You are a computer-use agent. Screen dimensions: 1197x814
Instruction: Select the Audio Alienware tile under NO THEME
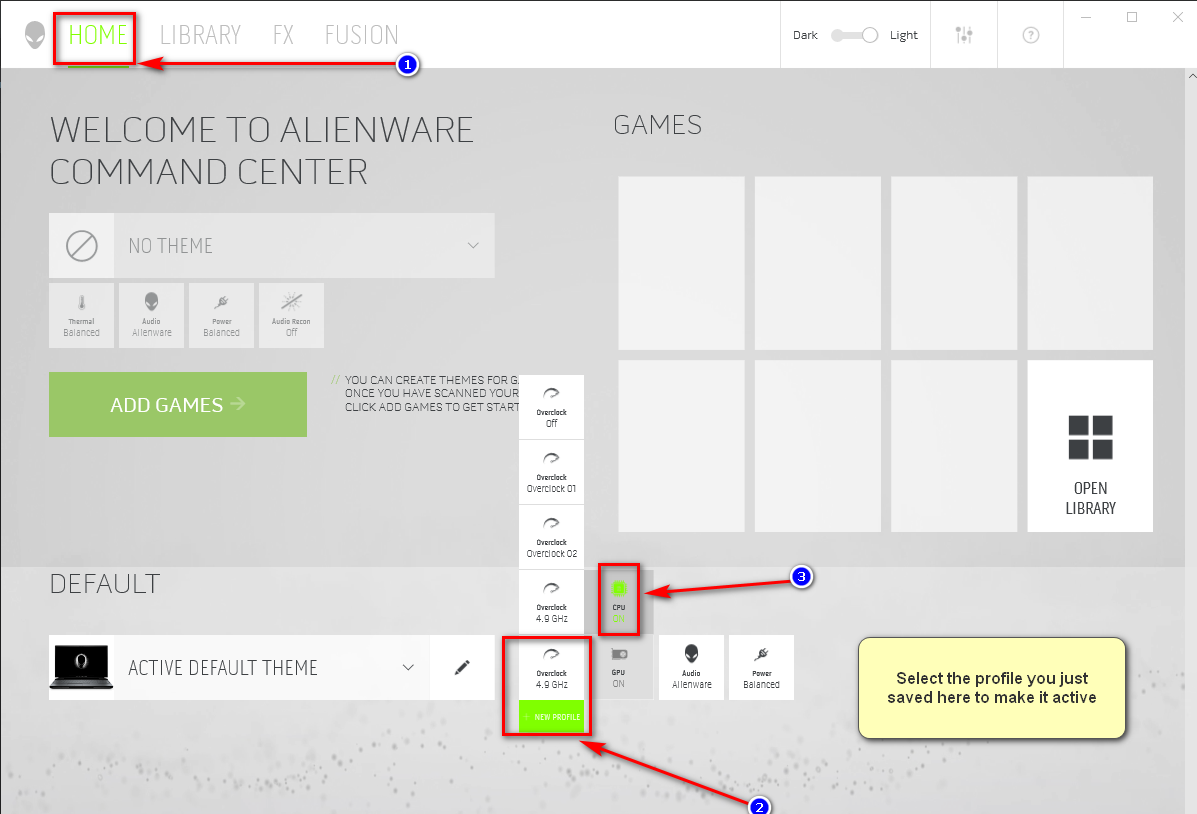click(151, 315)
